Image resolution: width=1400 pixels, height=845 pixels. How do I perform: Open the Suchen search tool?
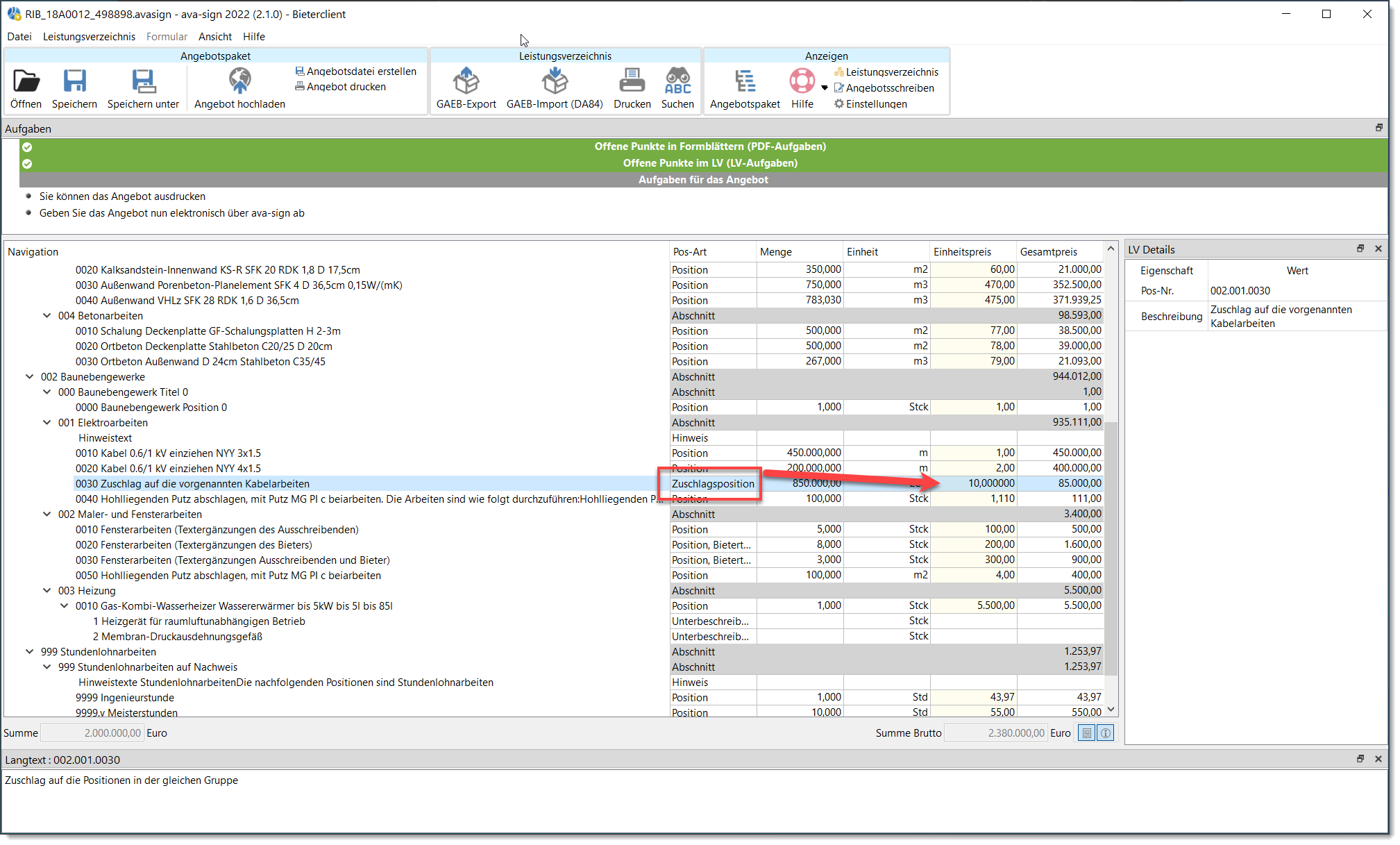click(677, 89)
